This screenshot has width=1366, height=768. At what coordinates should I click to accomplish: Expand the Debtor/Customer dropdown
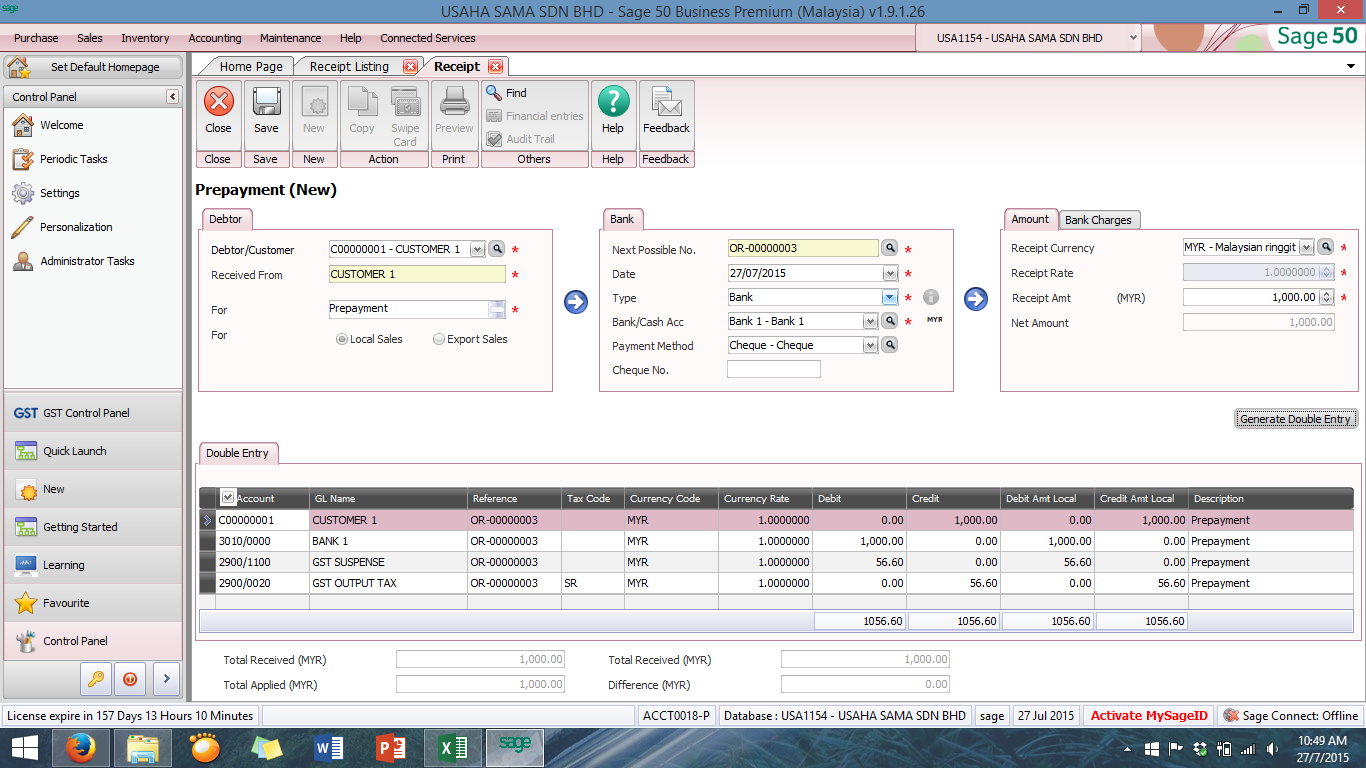pos(477,249)
